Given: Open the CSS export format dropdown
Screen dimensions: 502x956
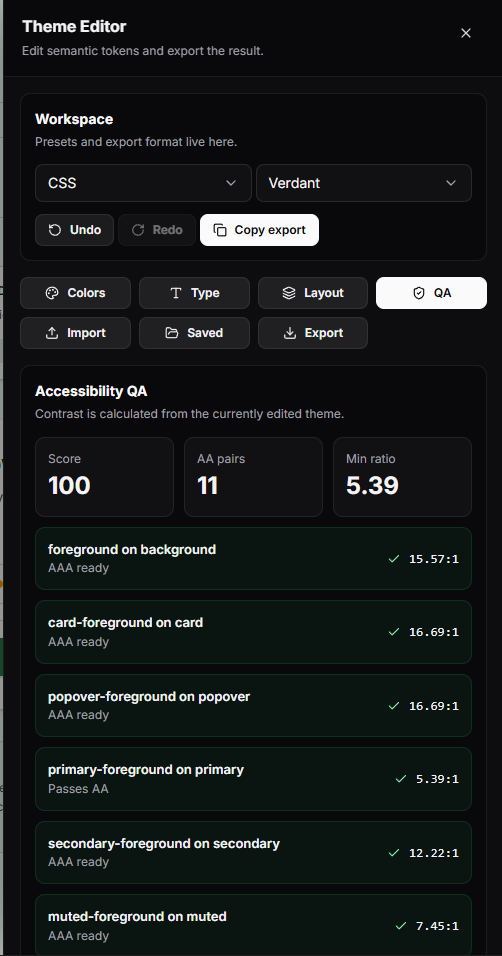Looking at the screenshot, I should pos(143,183).
